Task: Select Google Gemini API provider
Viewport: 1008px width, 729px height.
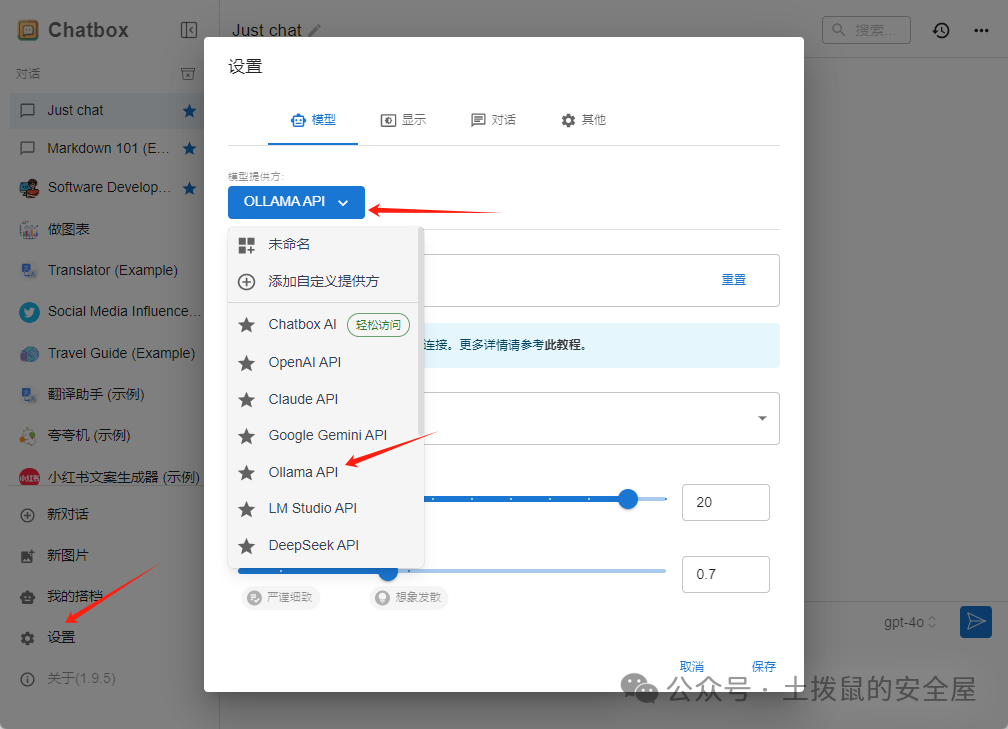Action: [x=323, y=436]
